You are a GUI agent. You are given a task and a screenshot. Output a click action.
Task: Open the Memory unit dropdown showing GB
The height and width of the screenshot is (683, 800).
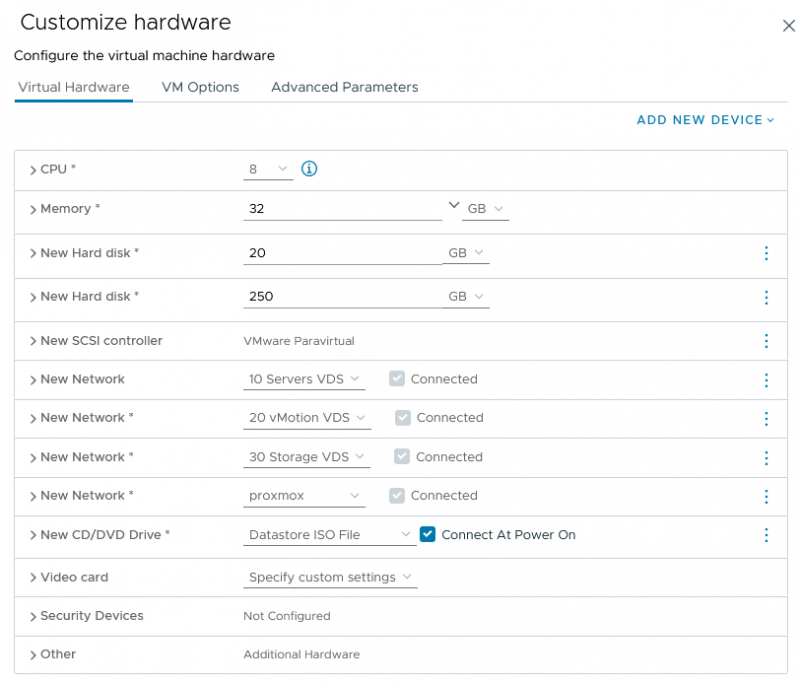click(485, 208)
